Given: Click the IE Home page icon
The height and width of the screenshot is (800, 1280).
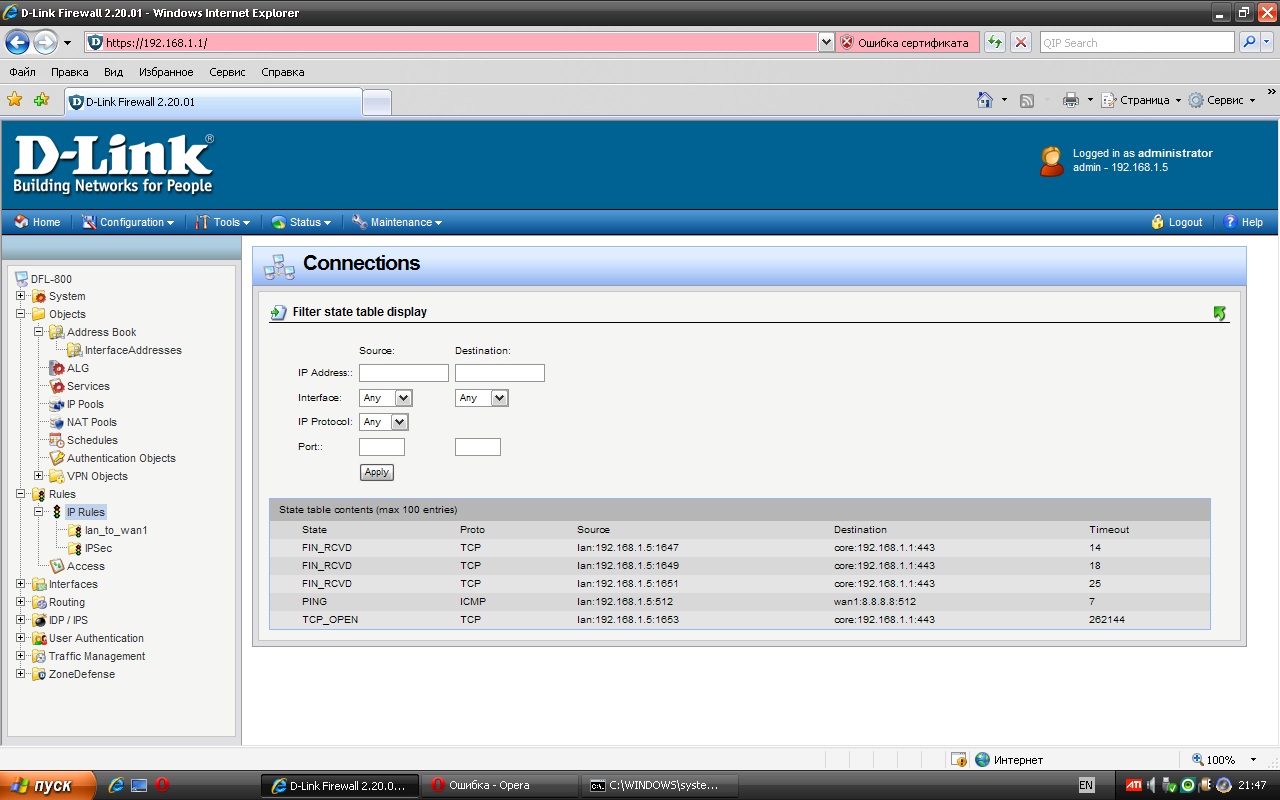Looking at the screenshot, I should [985, 100].
